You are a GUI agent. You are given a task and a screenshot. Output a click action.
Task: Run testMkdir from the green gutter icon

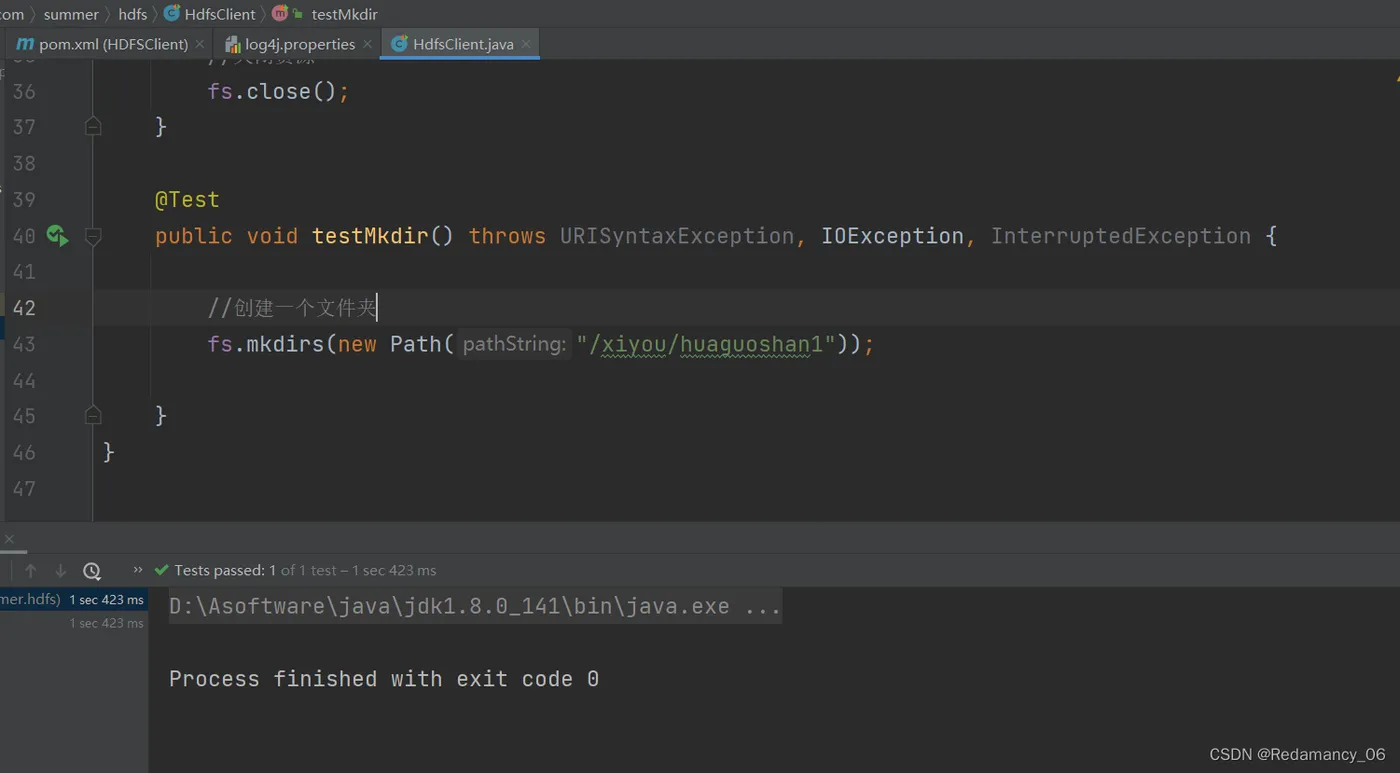[57, 236]
